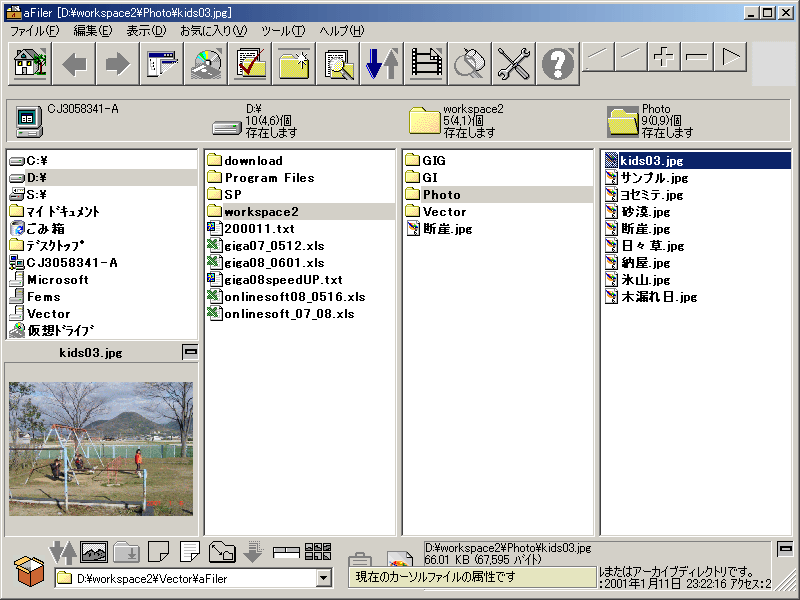Click the D:¥ drive header

(x=255, y=121)
